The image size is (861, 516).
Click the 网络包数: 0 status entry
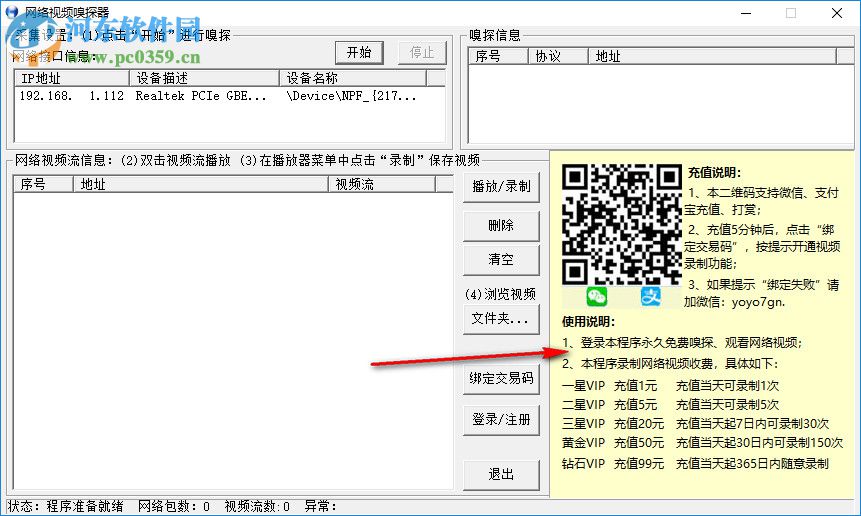(x=174, y=506)
